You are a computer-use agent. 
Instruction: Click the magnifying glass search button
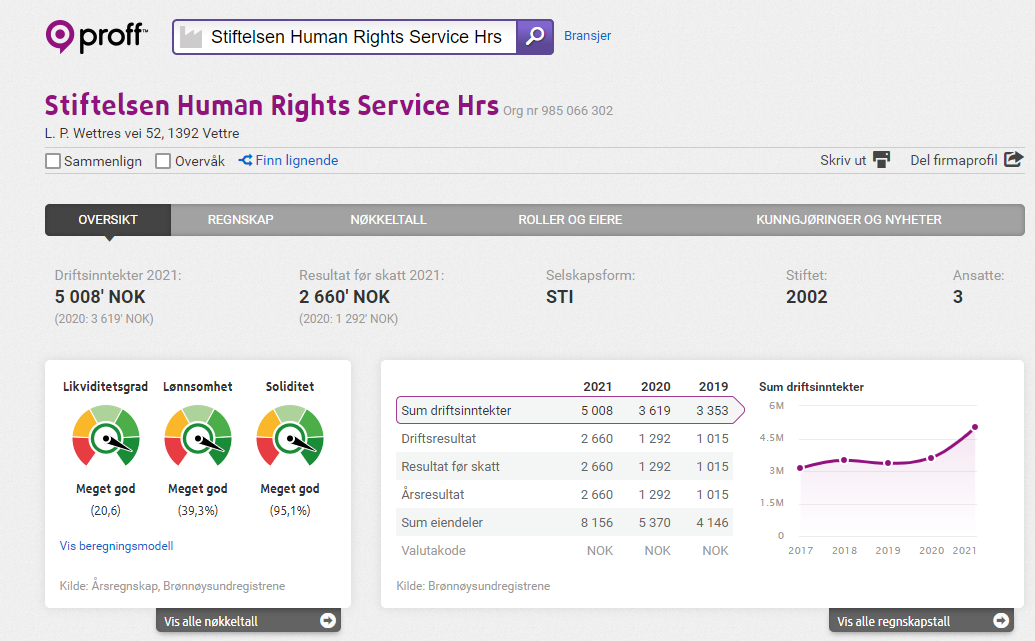point(535,37)
